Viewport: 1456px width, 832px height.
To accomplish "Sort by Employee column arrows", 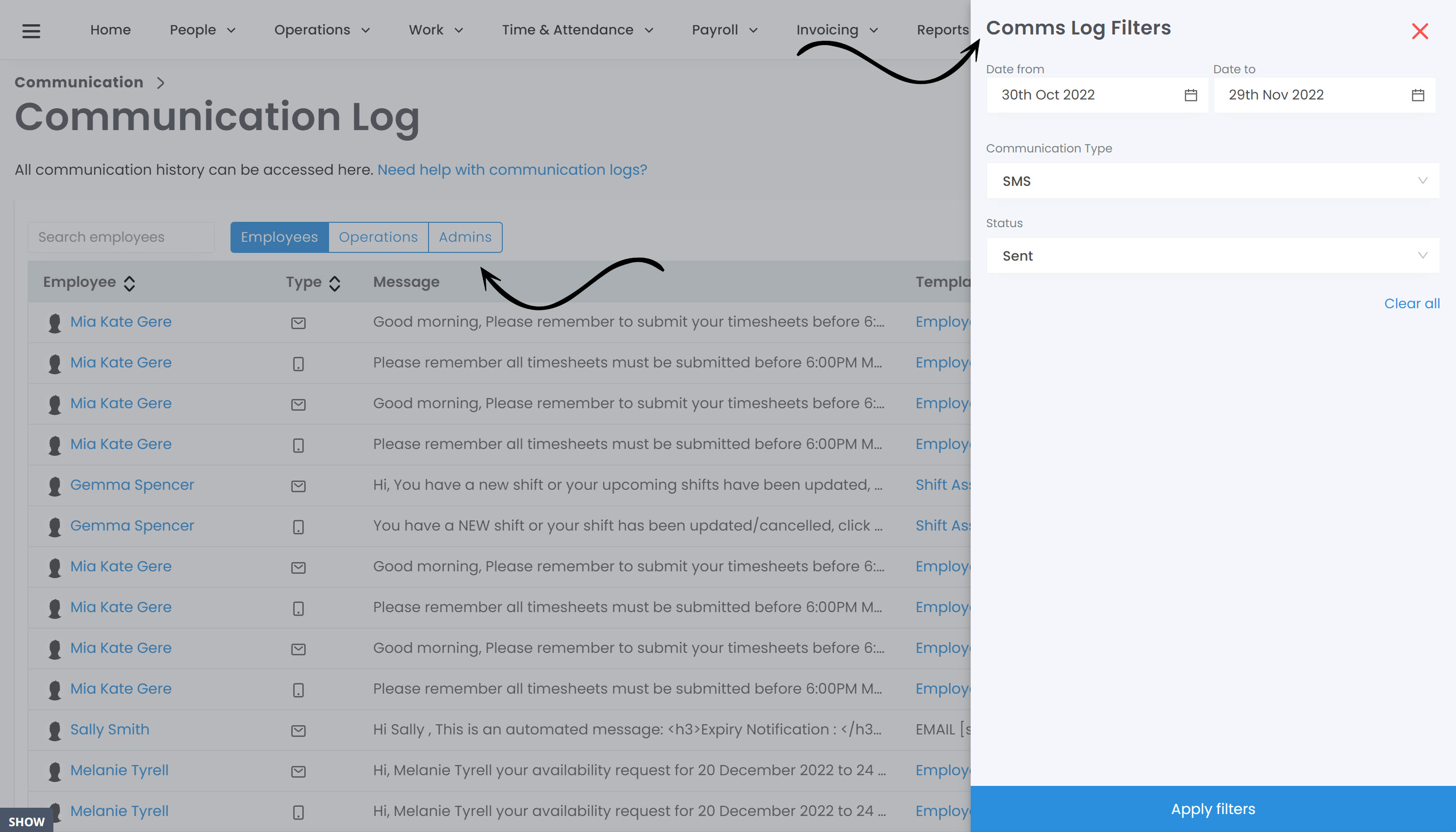I will pyautogui.click(x=130, y=283).
